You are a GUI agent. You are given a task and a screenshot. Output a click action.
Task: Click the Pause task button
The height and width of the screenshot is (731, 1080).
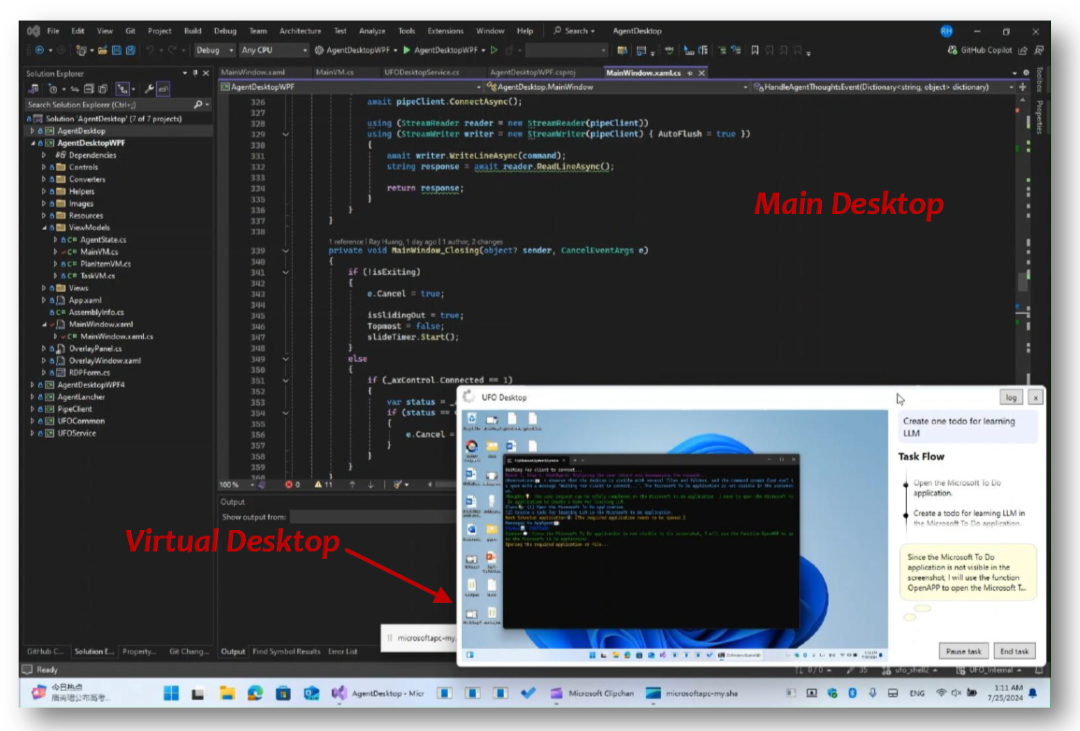(x=964, y=651)
